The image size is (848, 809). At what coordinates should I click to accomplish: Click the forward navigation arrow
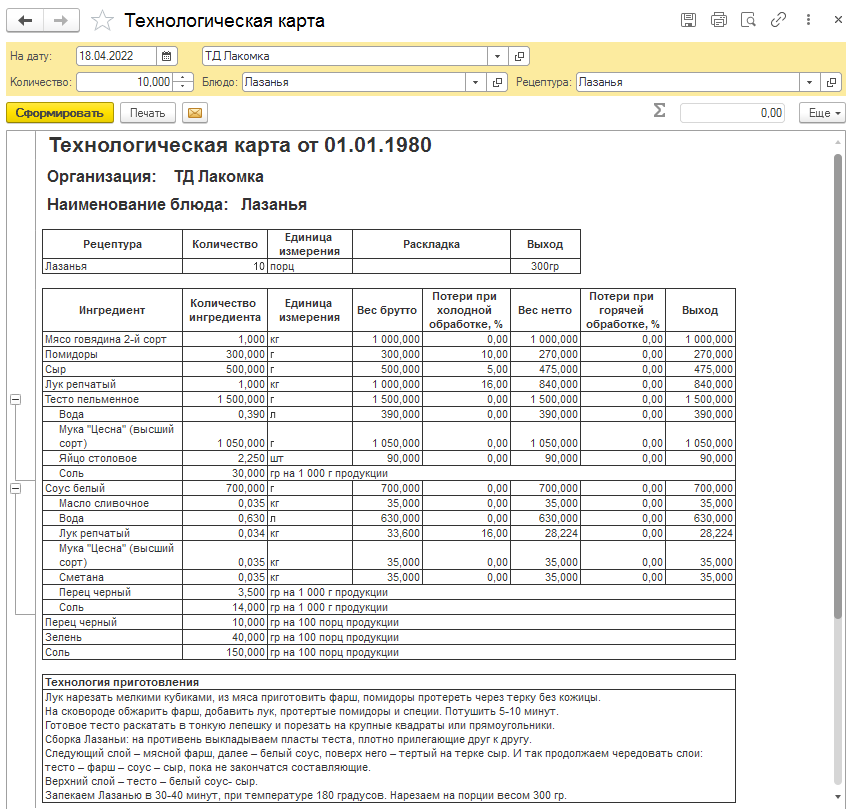point(61,20)
